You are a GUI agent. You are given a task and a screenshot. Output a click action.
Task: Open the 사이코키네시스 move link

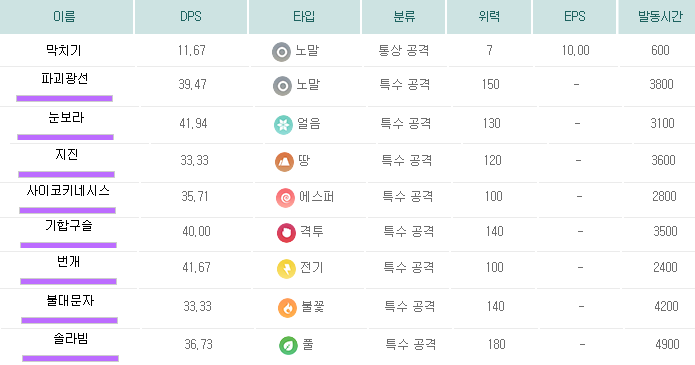click(x=68, y=191)
